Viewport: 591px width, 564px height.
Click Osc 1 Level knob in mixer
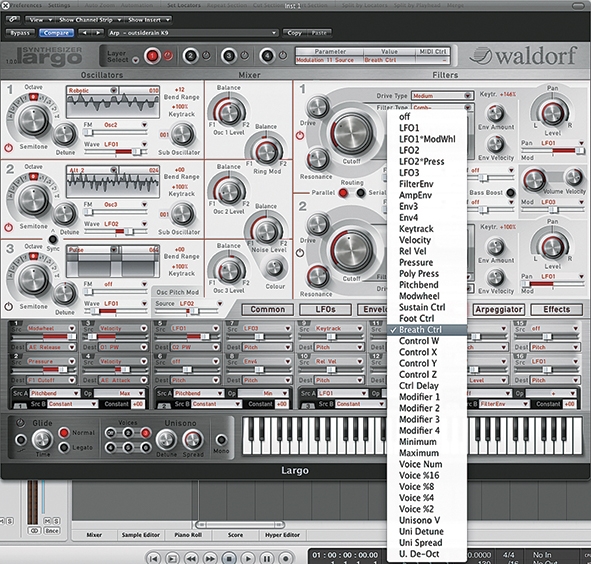point(229,113)
